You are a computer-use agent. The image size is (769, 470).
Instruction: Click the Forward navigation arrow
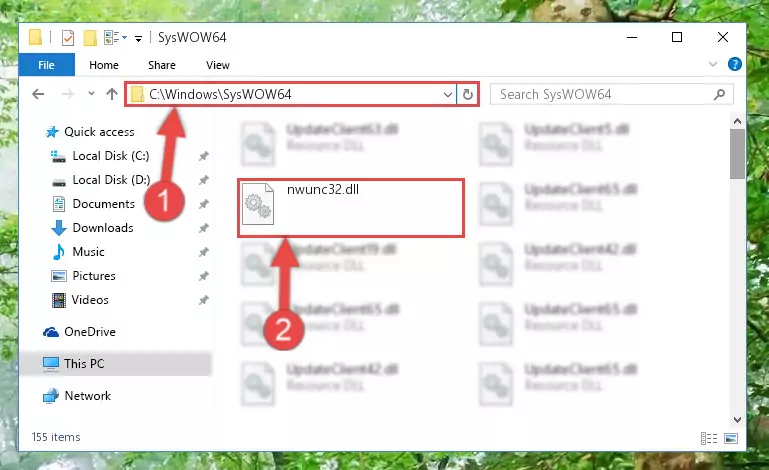[x=68, y=94]
